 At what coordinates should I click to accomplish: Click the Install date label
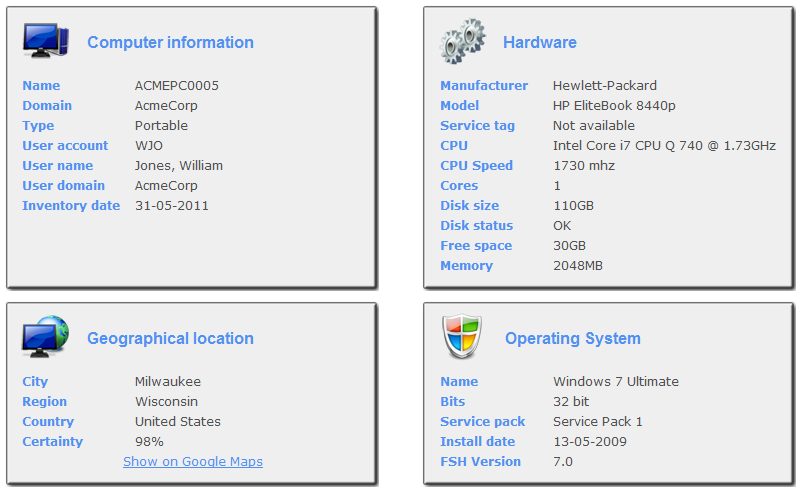[478, 441]
